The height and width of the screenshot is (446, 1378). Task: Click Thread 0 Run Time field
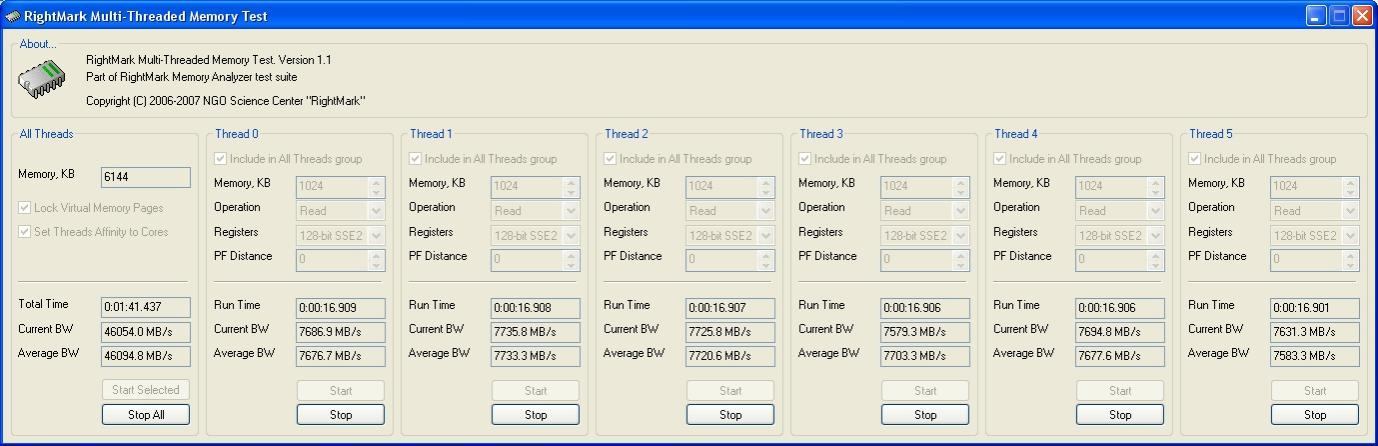pyautogui.click(x=341, y=308)
